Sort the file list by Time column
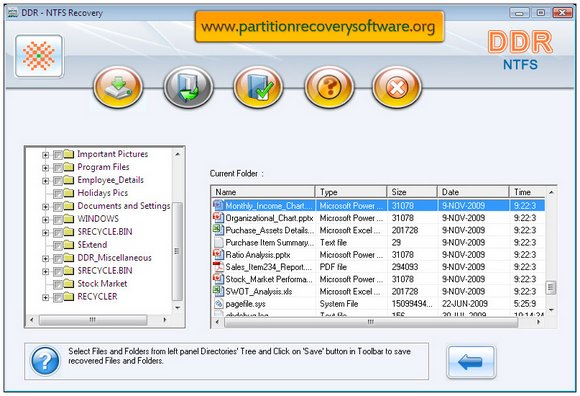The image size is (580, 396). click(527, 192)
